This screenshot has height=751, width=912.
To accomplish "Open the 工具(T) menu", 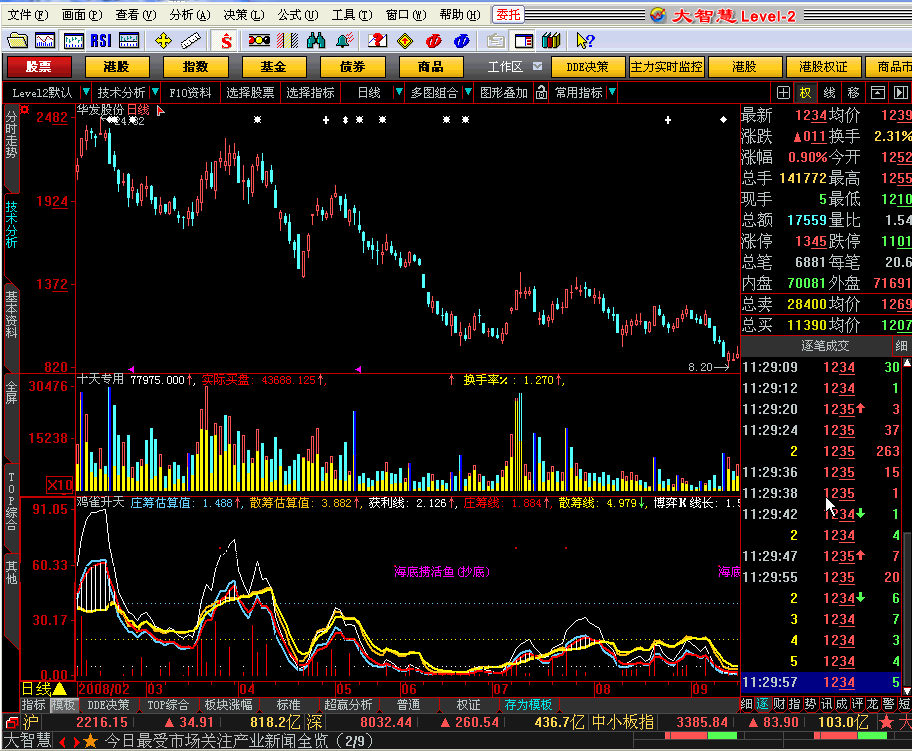I will 352,15.
